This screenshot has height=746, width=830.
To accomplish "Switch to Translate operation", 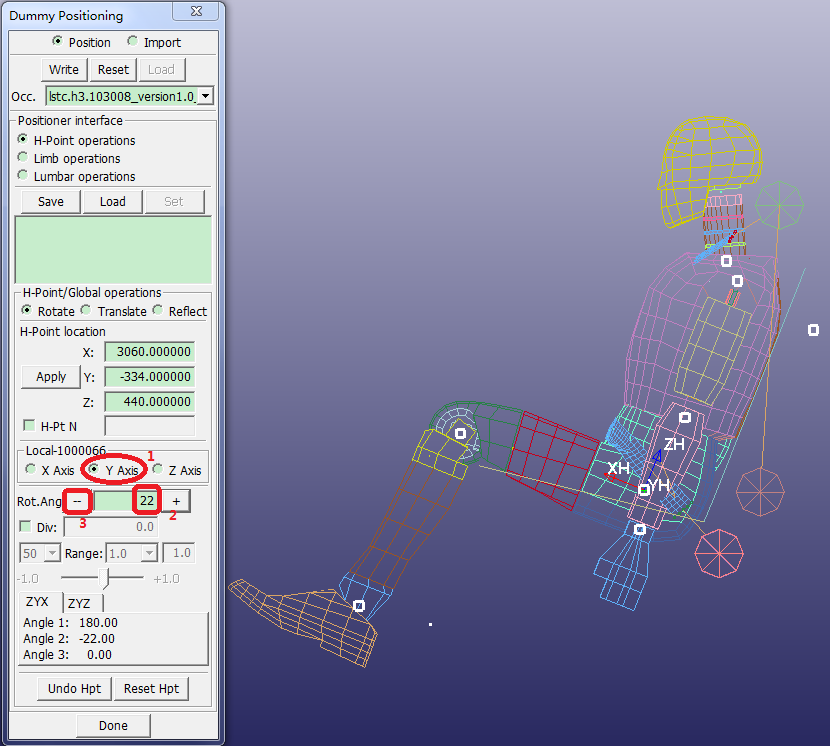I will point(86,311).
